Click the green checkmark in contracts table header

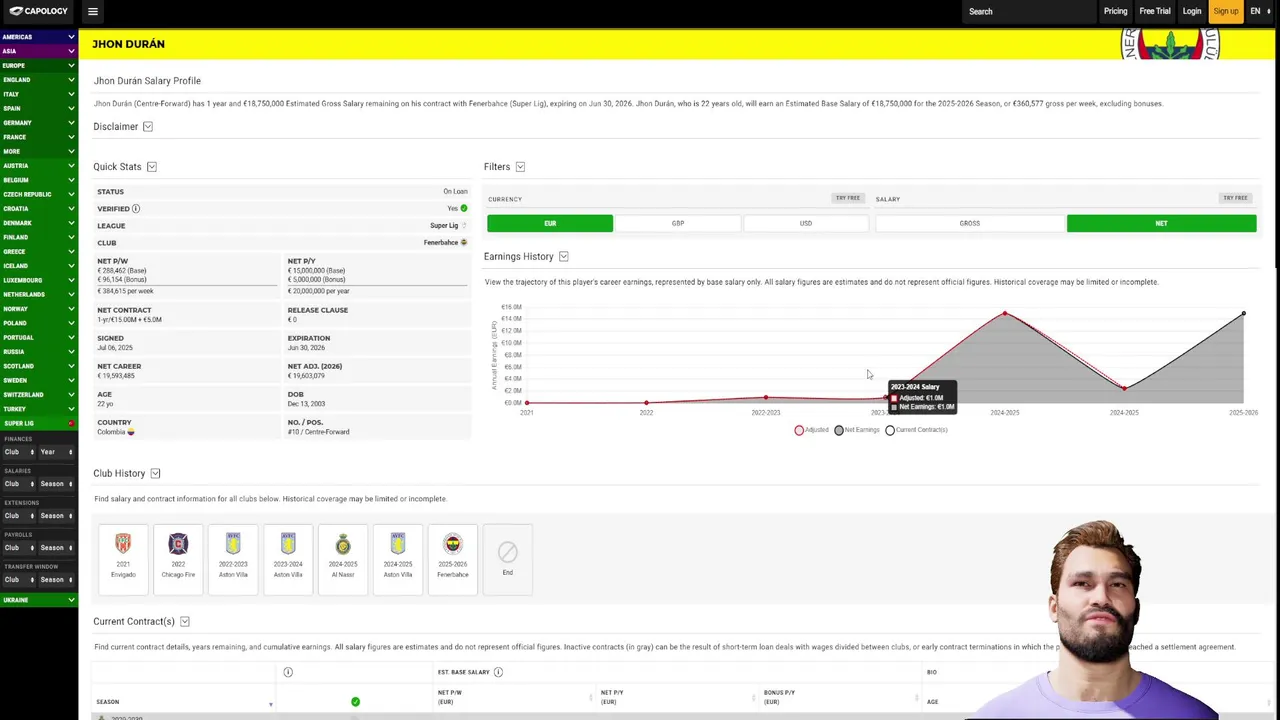[355, 702]
